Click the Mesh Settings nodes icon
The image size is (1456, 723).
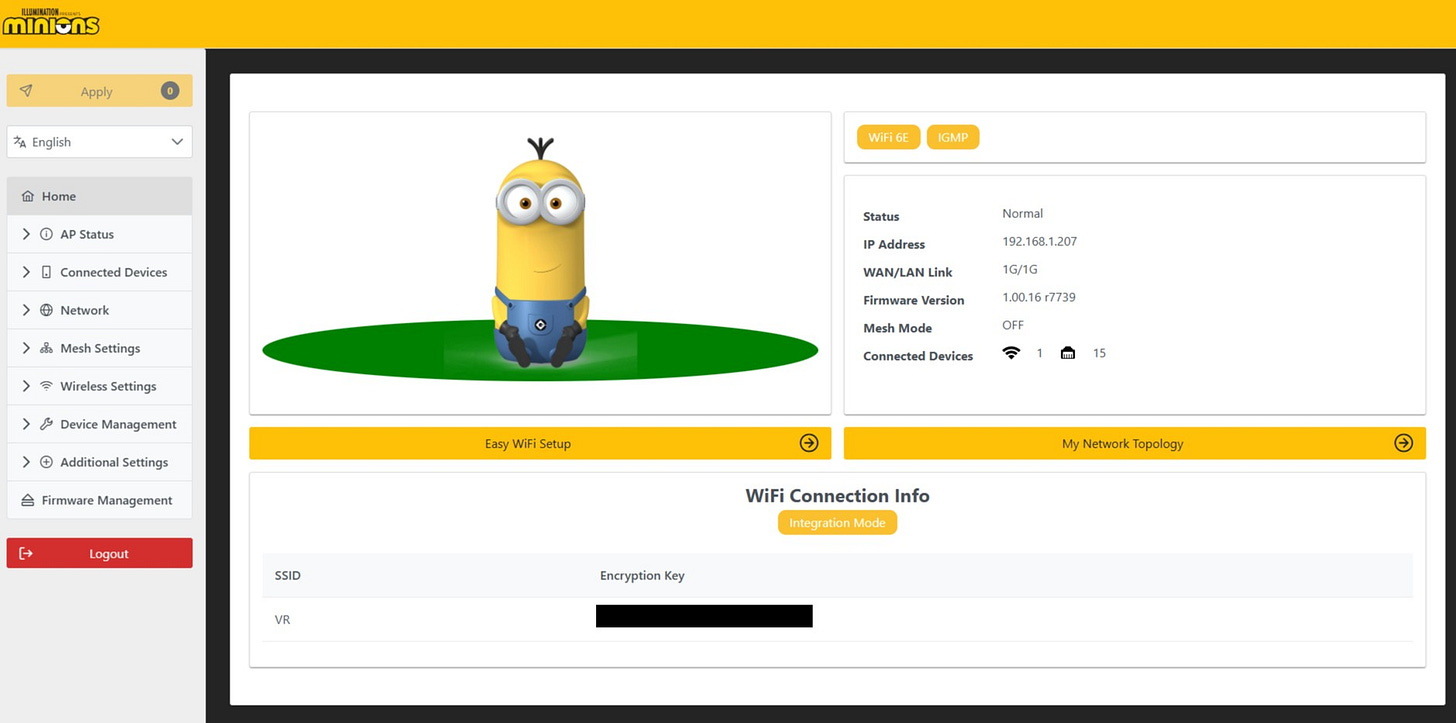tap(46, 348)
